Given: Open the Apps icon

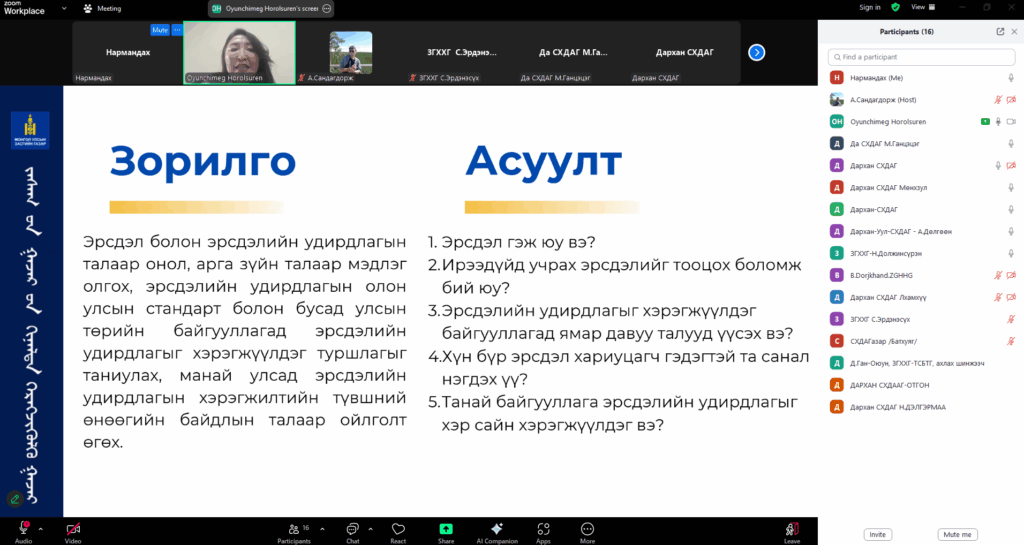Looking at the screenshot, I should click(x=543, y=528).
